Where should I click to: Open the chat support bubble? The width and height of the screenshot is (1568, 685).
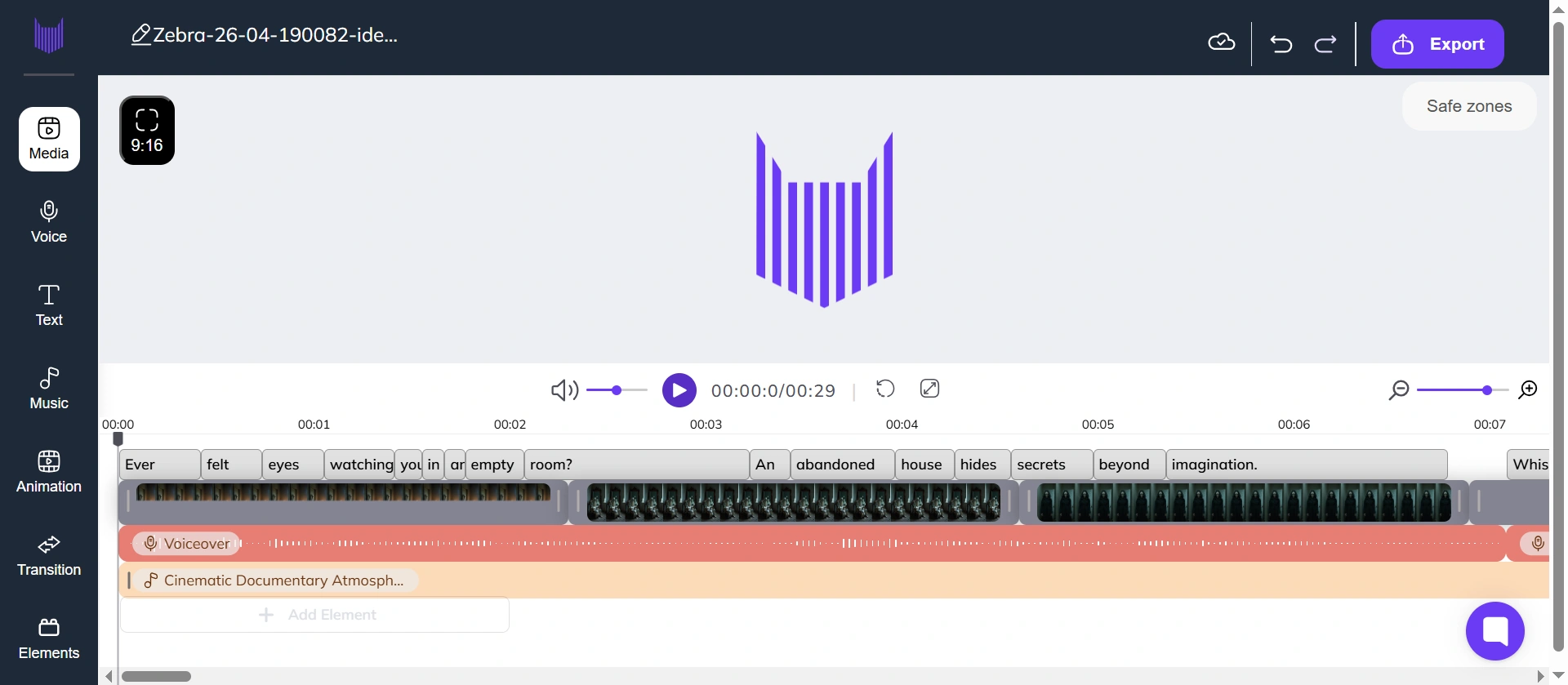point(1495,631)
